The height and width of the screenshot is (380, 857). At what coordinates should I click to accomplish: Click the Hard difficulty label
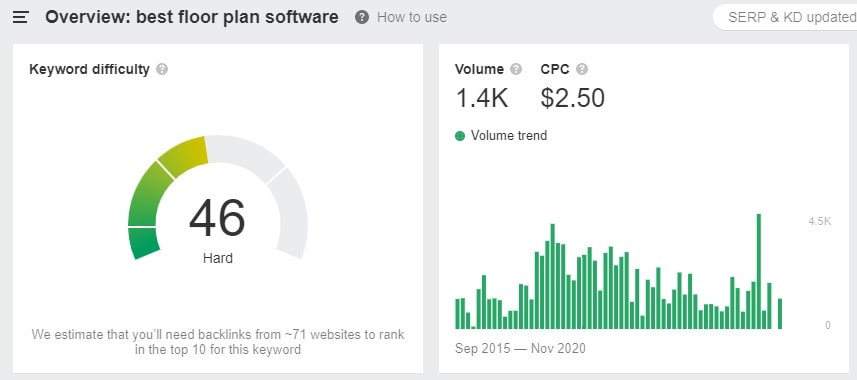218,258
